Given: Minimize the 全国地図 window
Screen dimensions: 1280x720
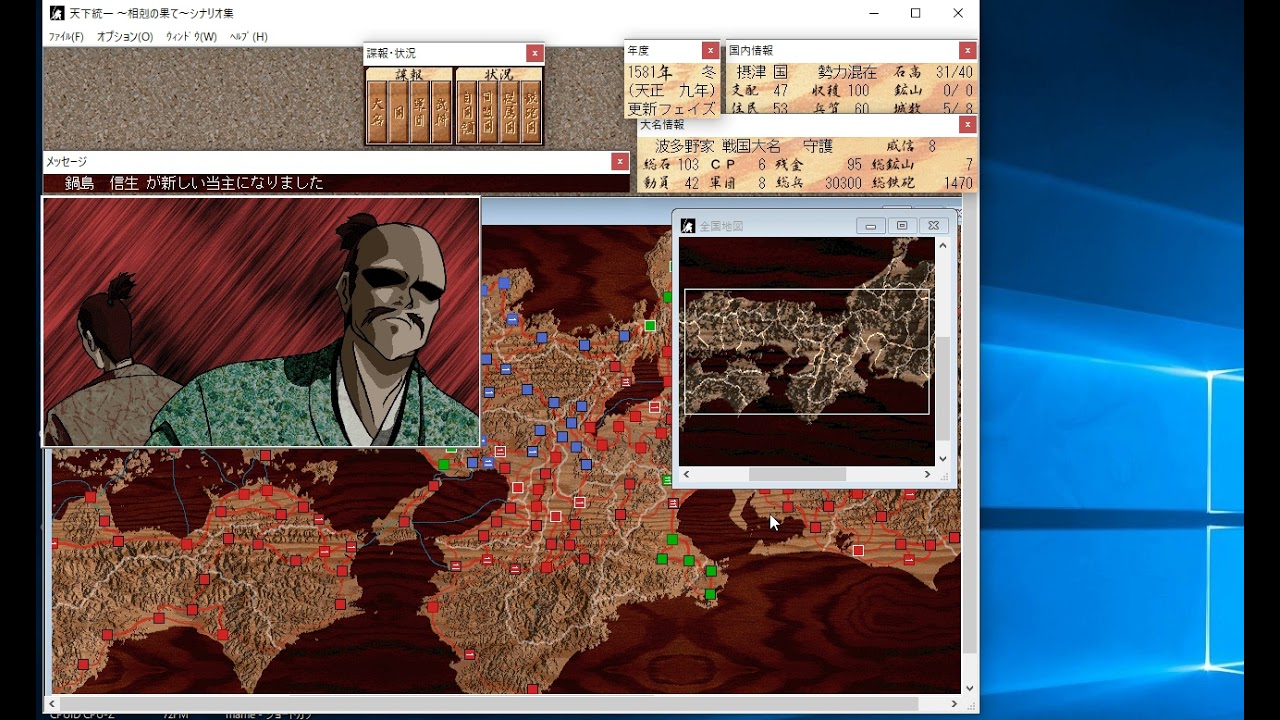Looking at the screenshot, I should click(871, 226).
